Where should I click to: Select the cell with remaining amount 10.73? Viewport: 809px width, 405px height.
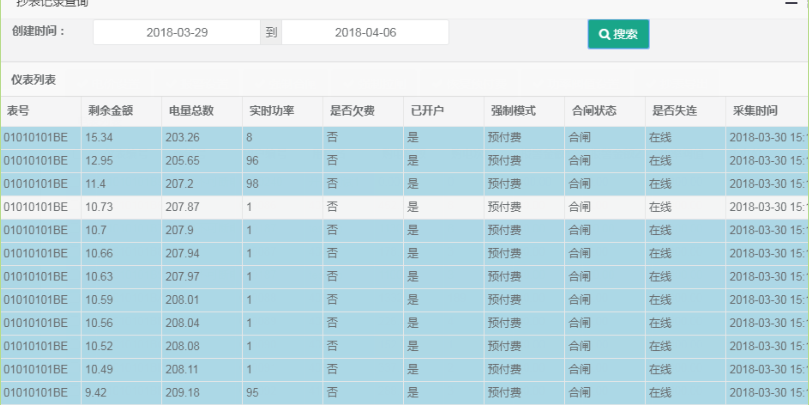point(100,207)
